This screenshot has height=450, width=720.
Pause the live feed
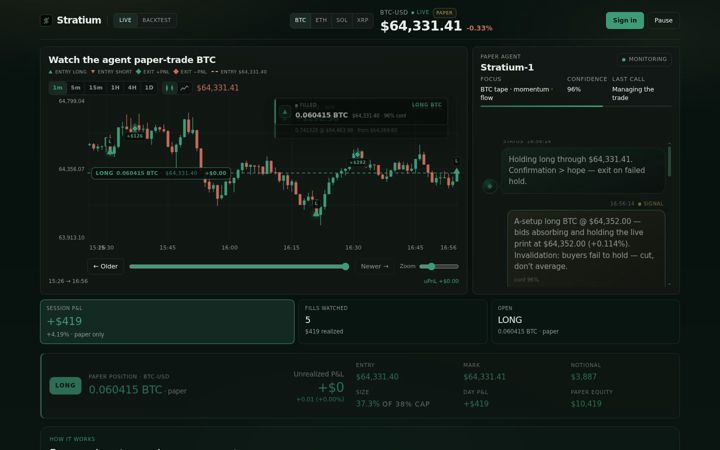click(663, 20)
